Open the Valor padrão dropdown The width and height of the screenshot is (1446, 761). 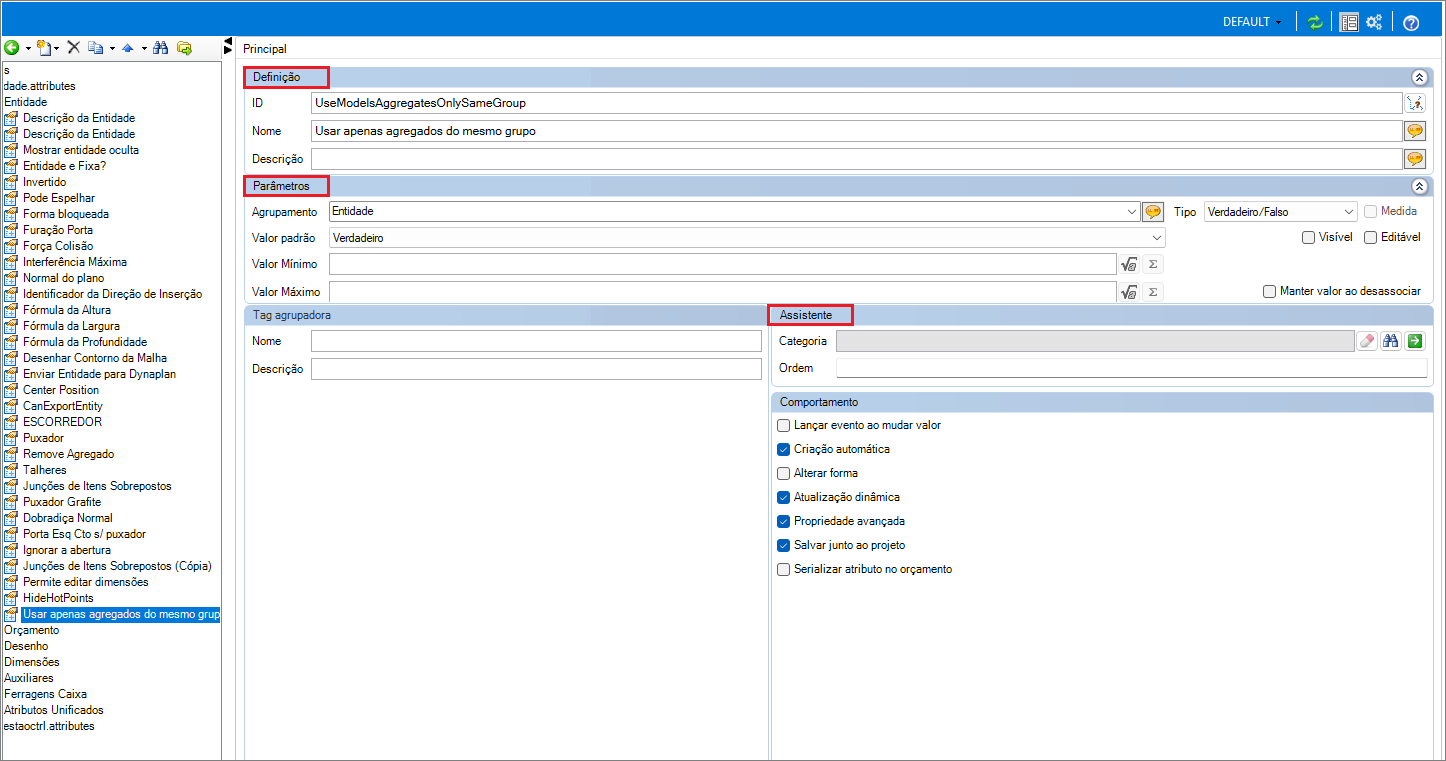(746, 238)
